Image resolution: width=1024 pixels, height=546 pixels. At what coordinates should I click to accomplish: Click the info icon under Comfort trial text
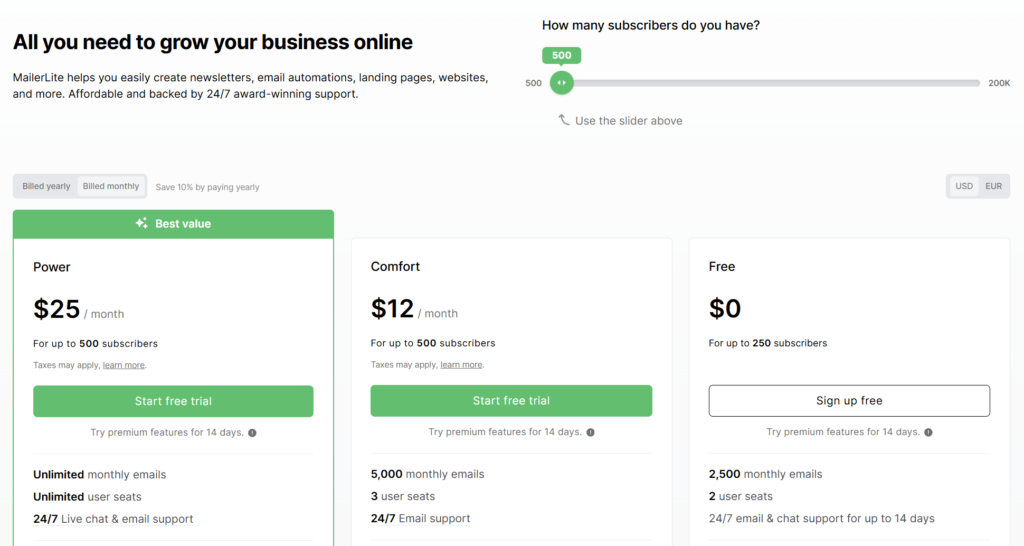pyautogui.click(x=590, y=432)
